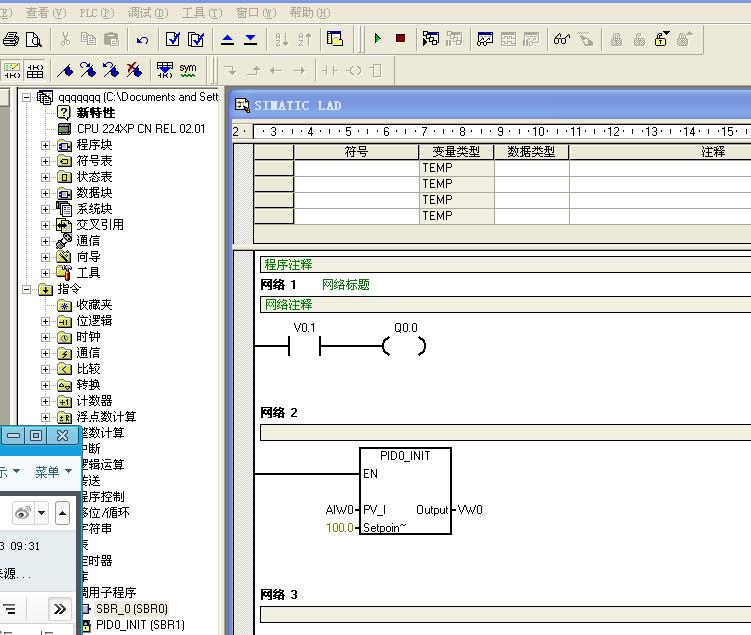Click the Chart Status graph icon
751x635 pixels.
click(485, 39)
